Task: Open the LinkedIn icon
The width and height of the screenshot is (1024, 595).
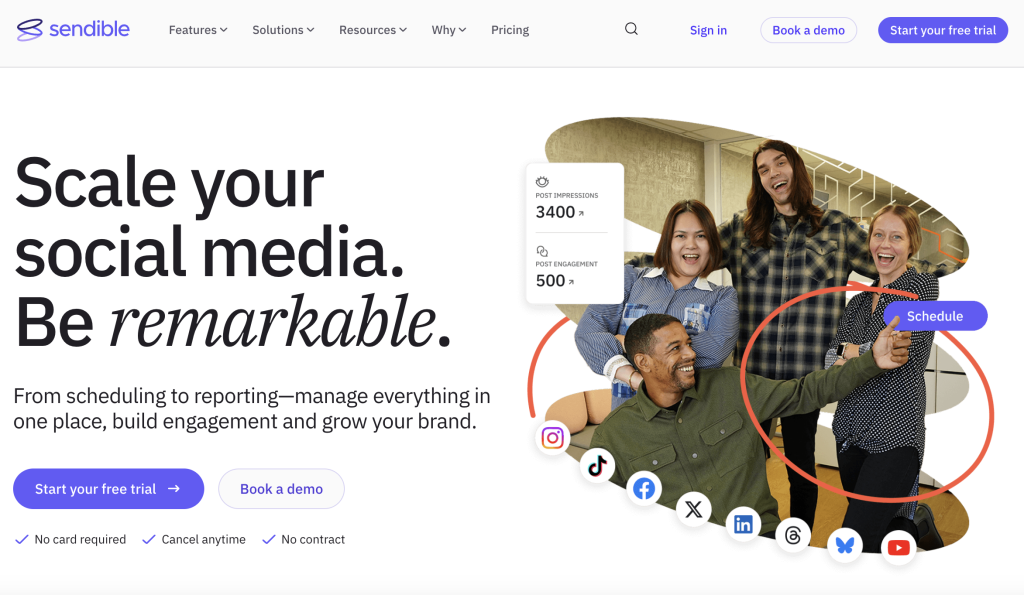Action: click(x=743, y=524)
